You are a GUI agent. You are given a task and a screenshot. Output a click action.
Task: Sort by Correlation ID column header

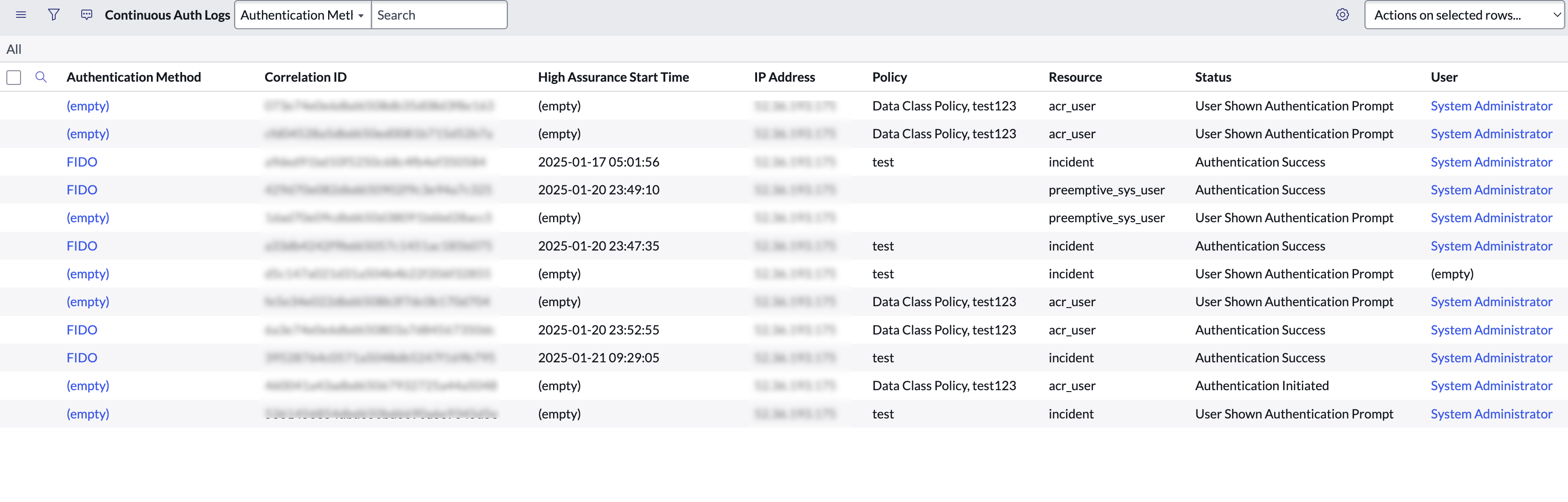[305, 77]
